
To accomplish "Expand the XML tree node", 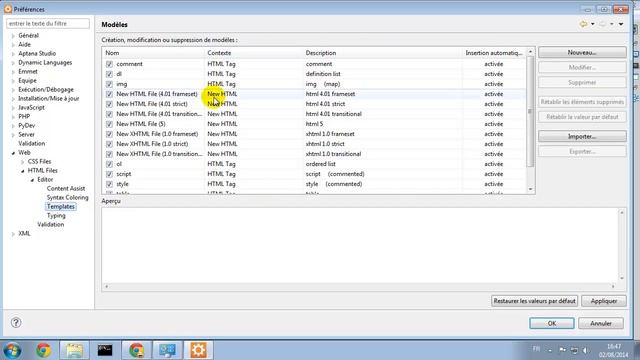I will click(x=13, y=234).
